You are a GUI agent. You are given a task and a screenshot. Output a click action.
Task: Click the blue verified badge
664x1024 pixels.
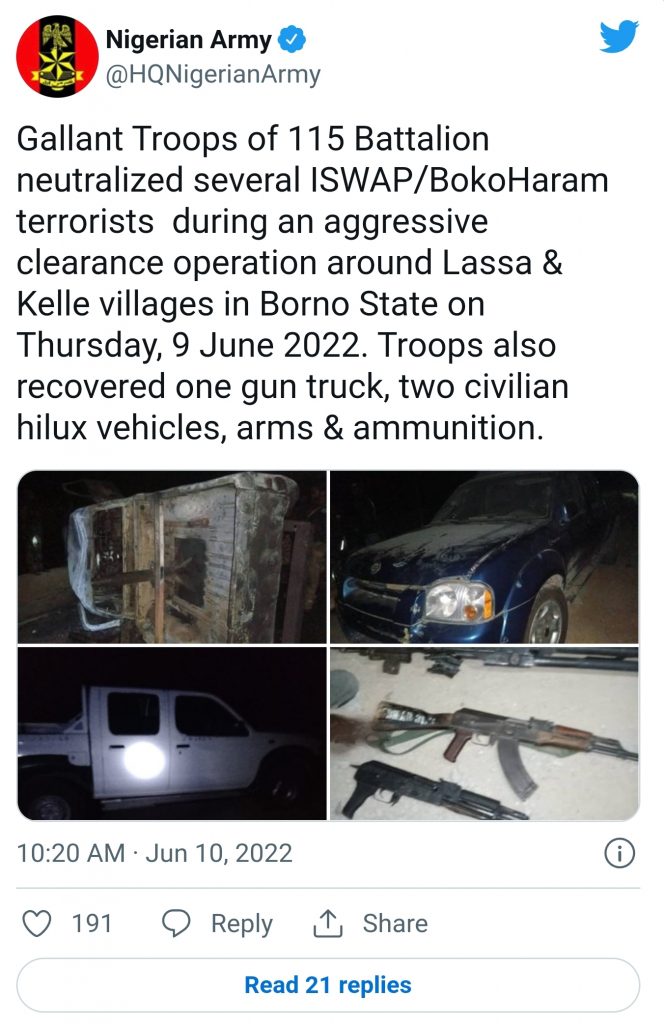coord(293,41)
